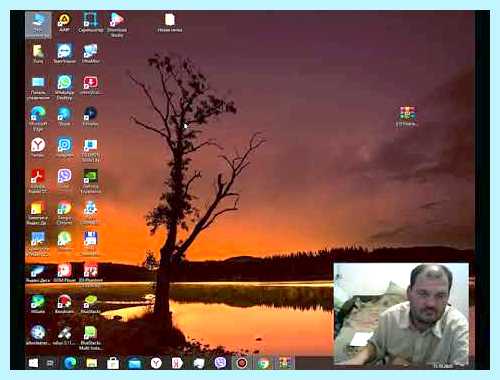Switch to the screen recorder taskbar icon
Image resolution: width=500 pixels, height=380 pixels.
tap(242, 363)
